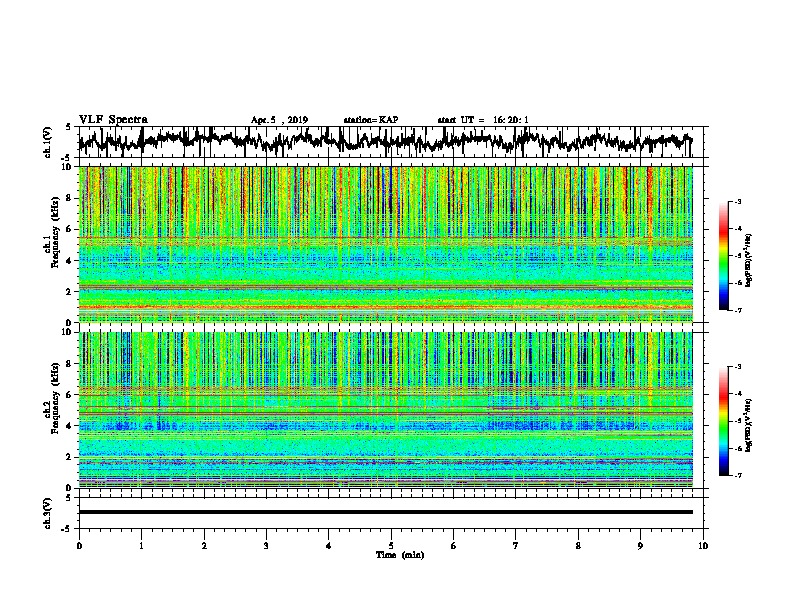Click the ch.3(V) axis label
Screen dimensions: 792x612
click(47, 513)
